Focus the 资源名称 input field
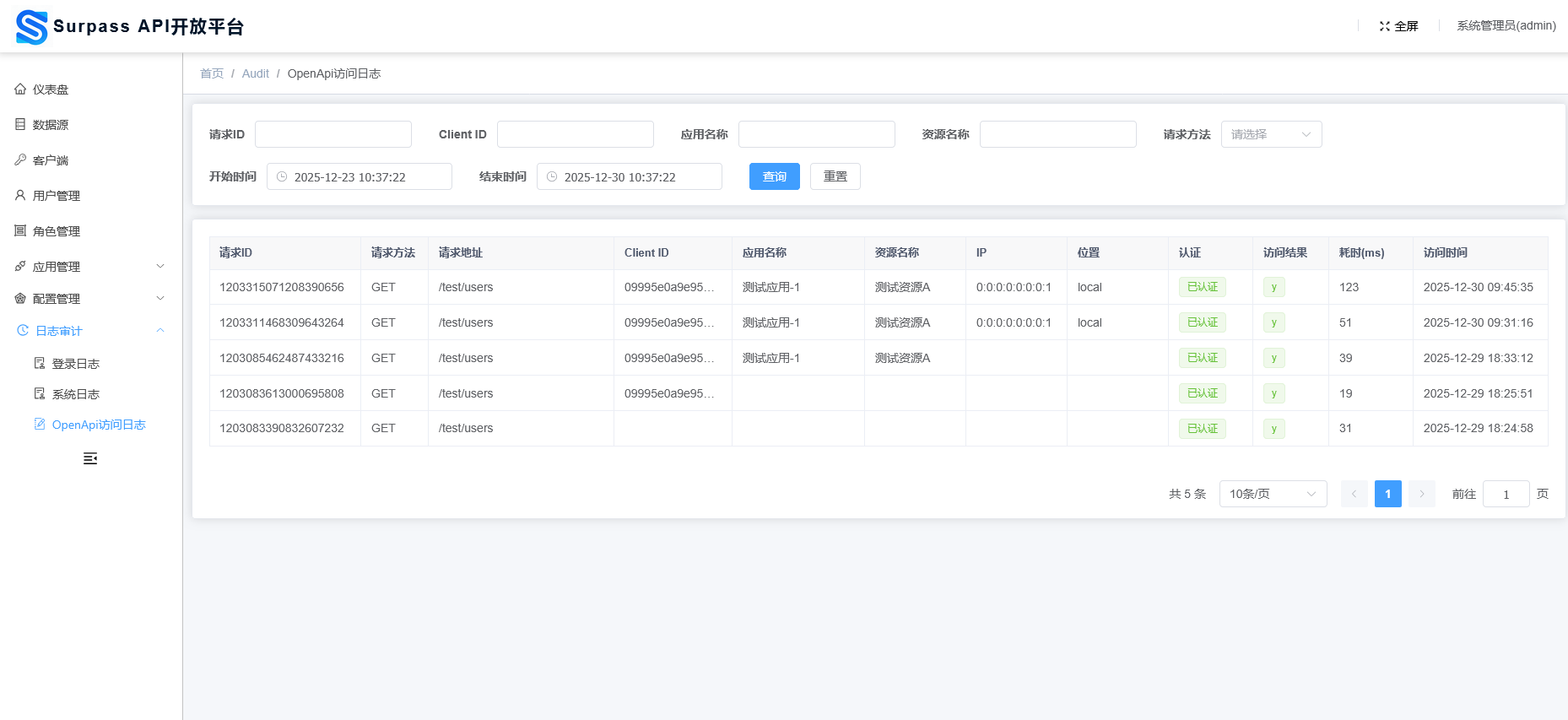This screenshot has width=1568, height=720. pyautogui.click(x=1058, y=134)
